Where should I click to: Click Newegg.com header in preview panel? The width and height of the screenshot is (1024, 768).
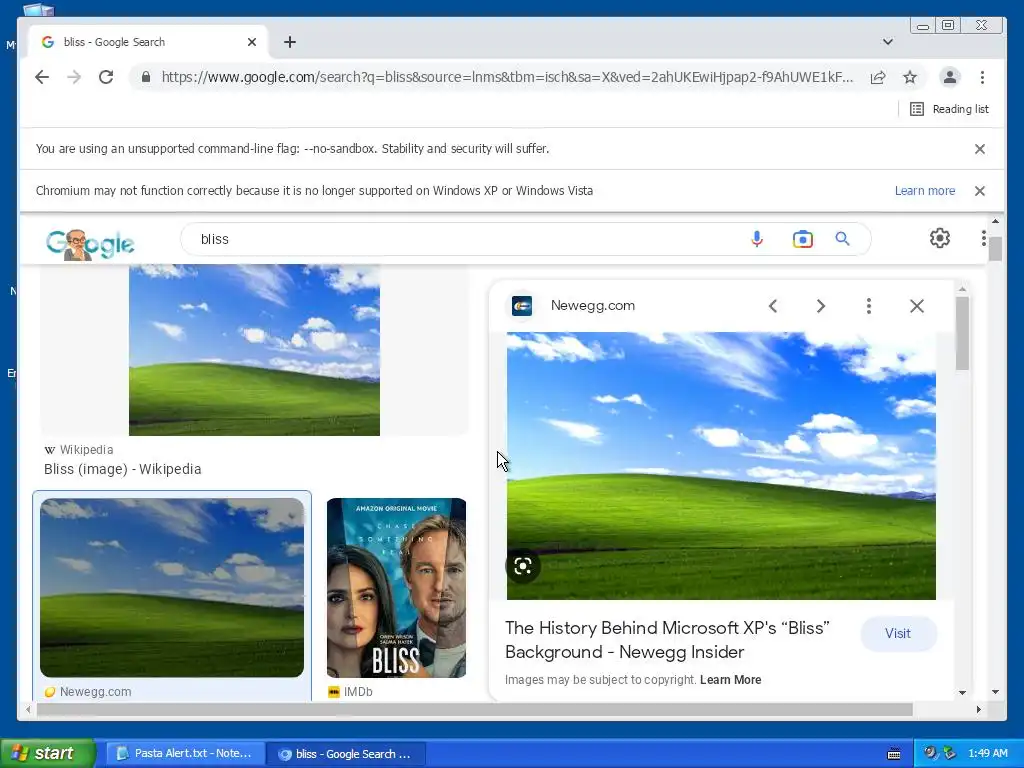coord(592,306)
